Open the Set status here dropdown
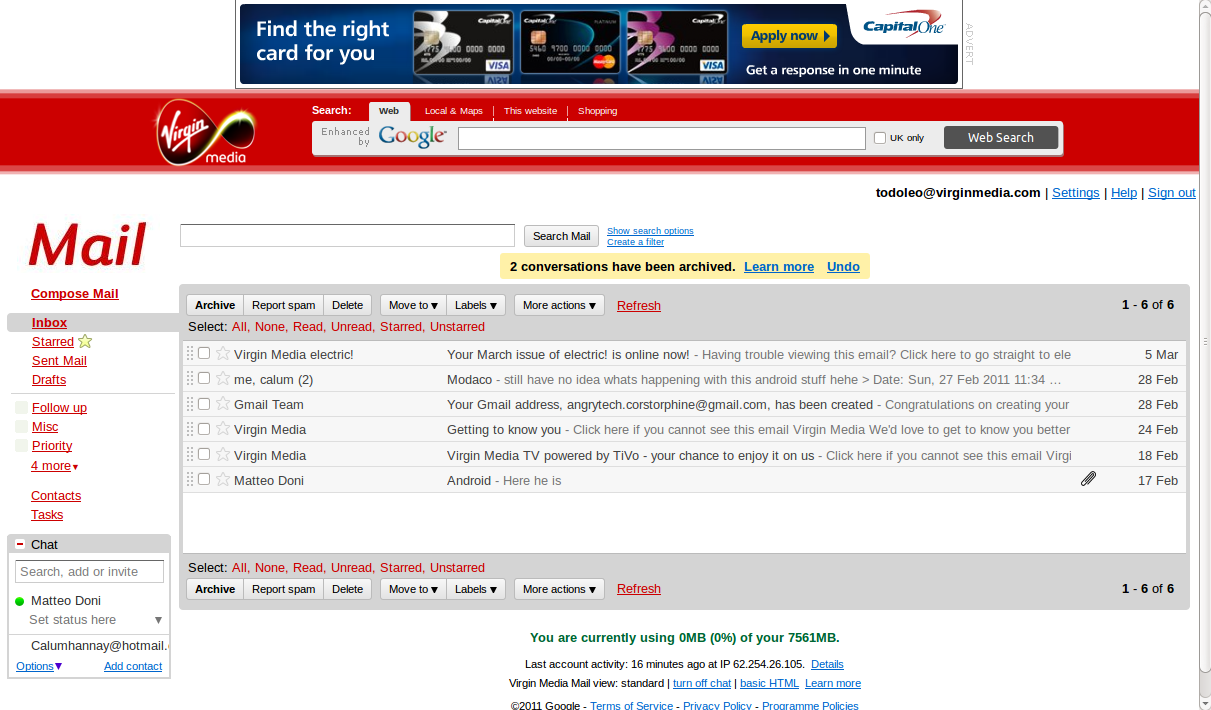The height and width of the screenshot is (710, 1211). (x=95, y=620)
